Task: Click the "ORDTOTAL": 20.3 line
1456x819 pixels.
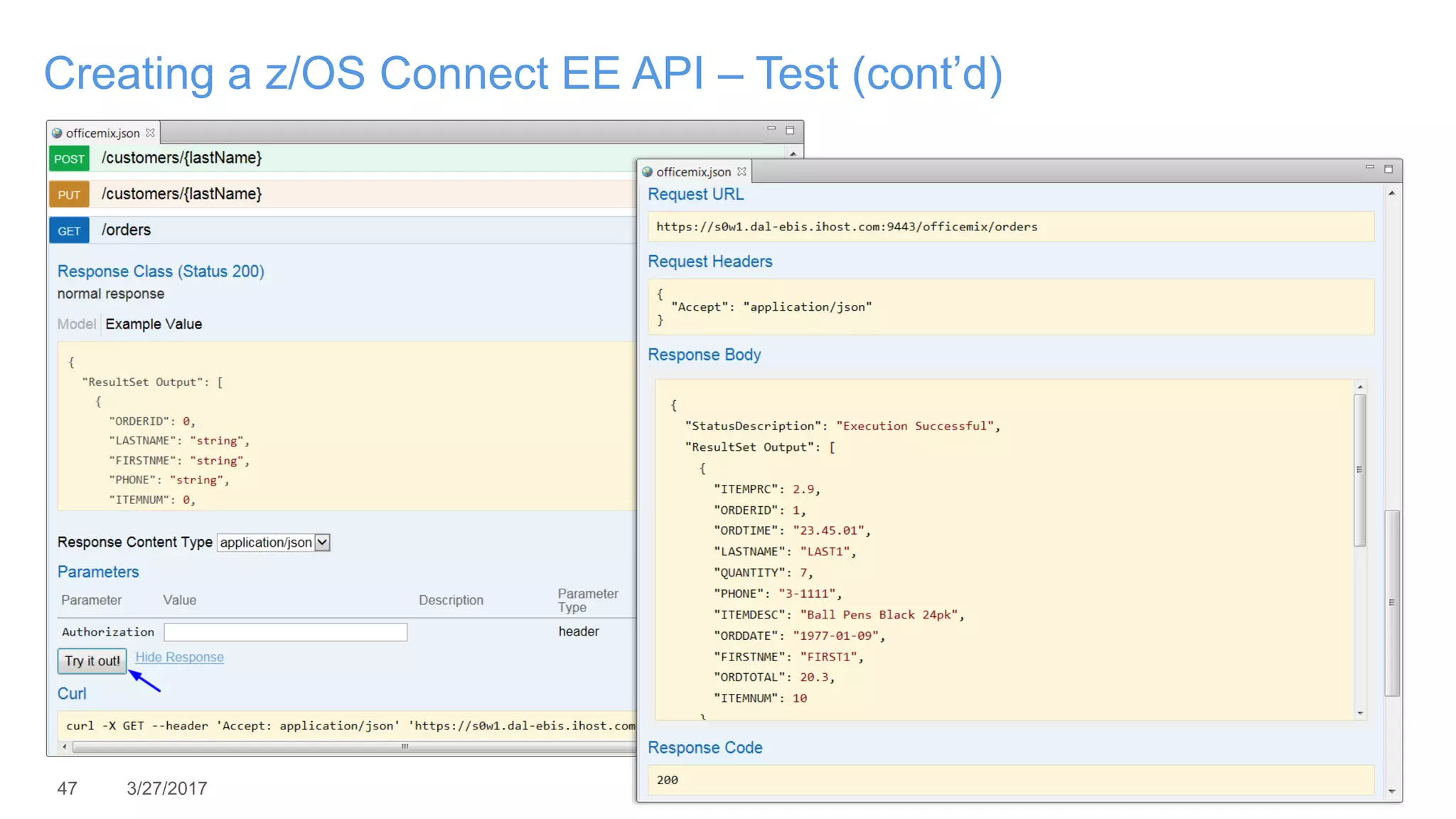Action: point(773,678)
